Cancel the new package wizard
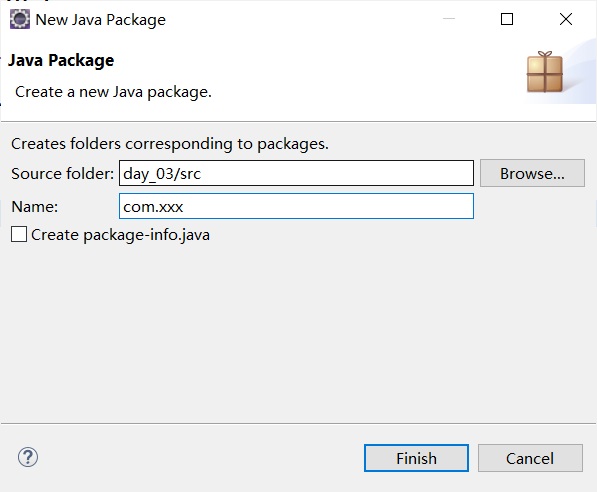 pos(530,458)
